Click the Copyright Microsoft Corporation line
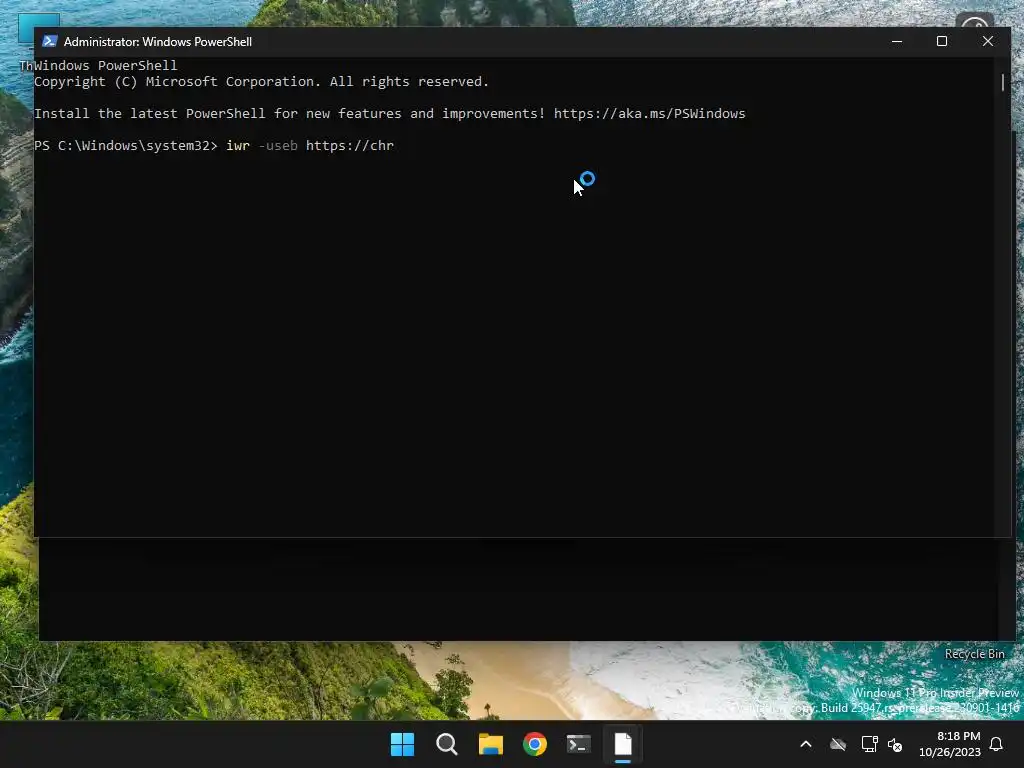 click(261, 82)
